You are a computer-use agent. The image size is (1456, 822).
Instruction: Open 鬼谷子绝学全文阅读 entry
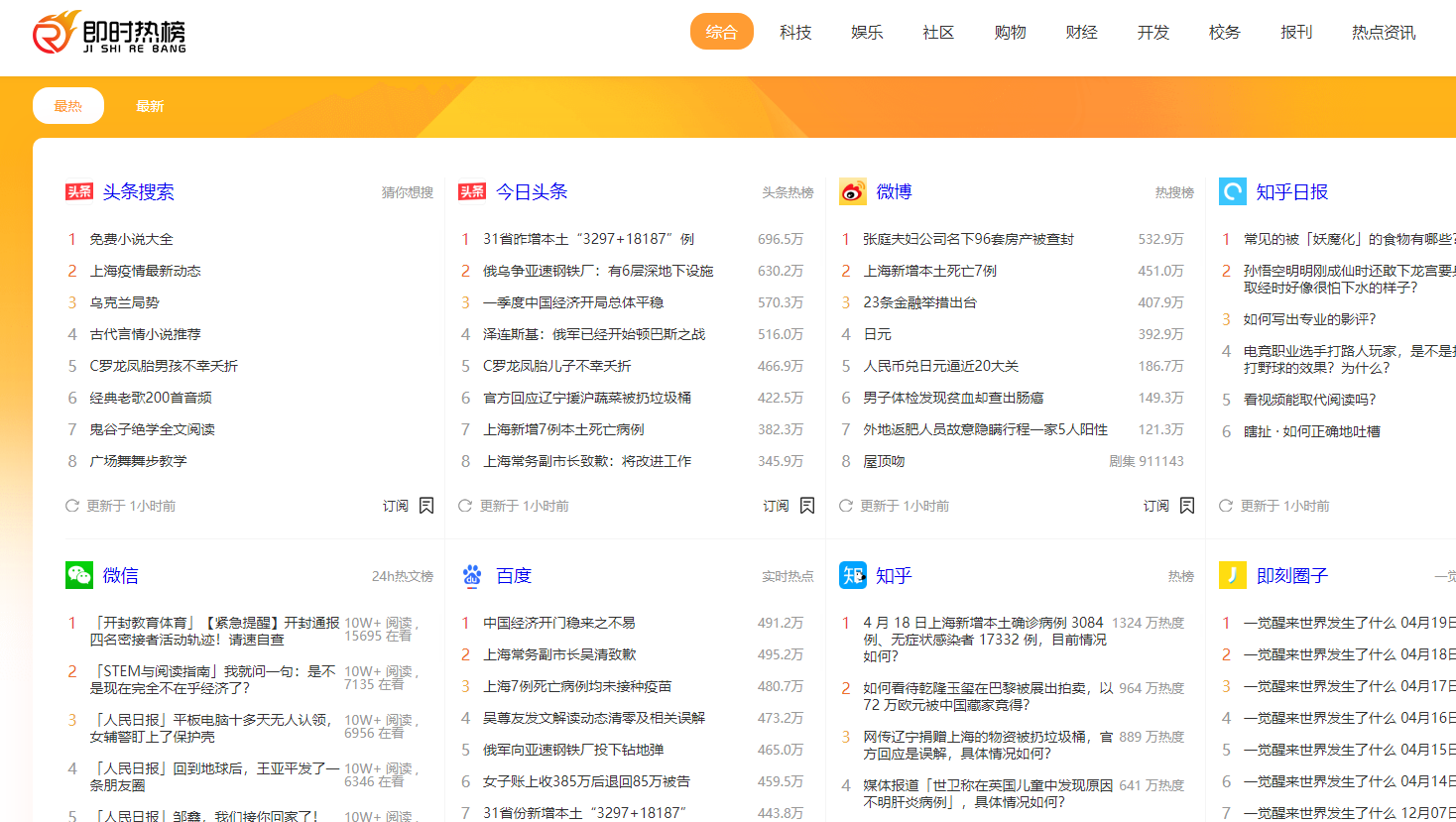click(x=153, y=429)
